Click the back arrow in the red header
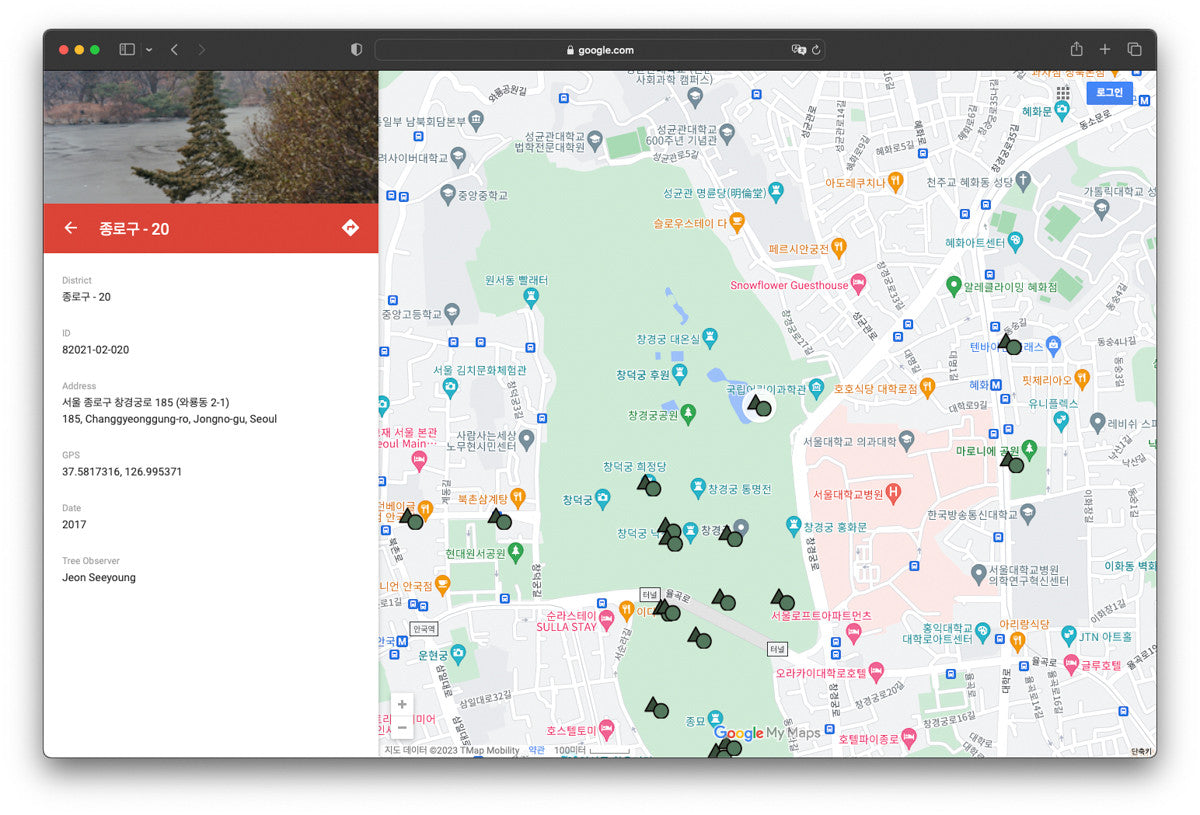Screen dimensions: 1200x815 71,228
